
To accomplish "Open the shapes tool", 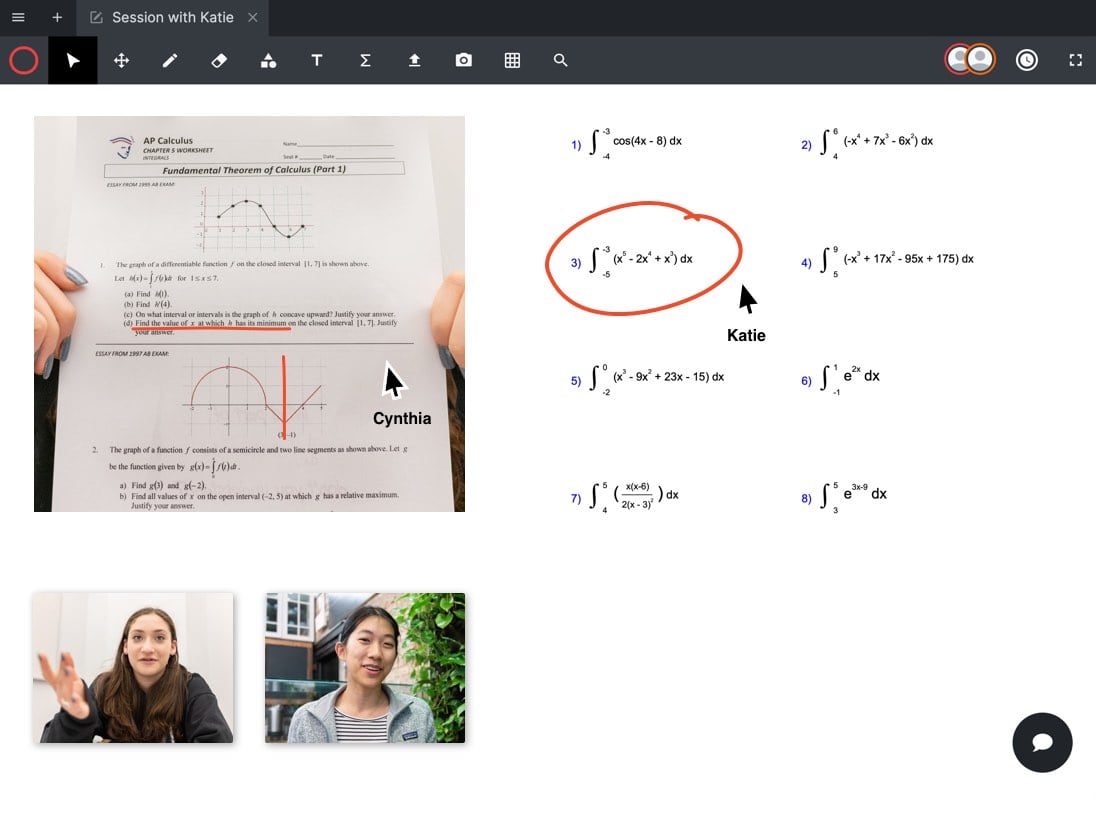I will tap(268, 61).
